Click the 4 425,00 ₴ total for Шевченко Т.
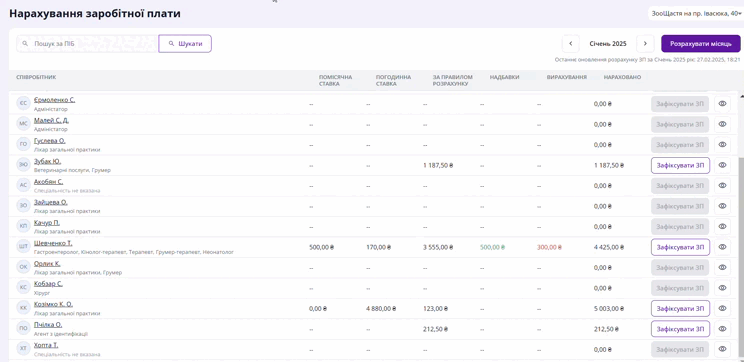Image resolution: width=744 pixels, height=362 pixels. pyautogui.click(x=609, y=247)
